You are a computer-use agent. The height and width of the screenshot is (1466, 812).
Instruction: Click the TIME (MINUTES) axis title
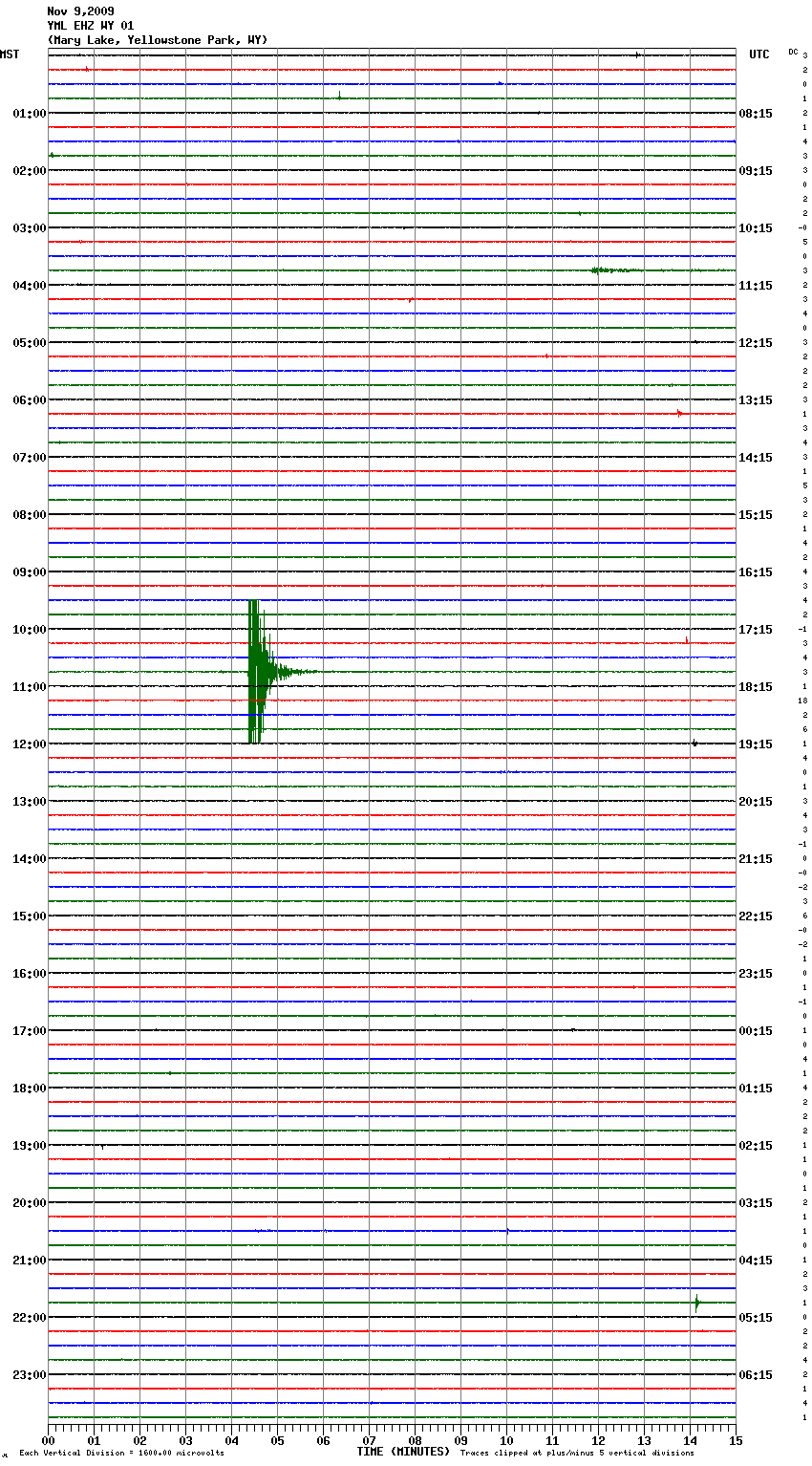402,1452
